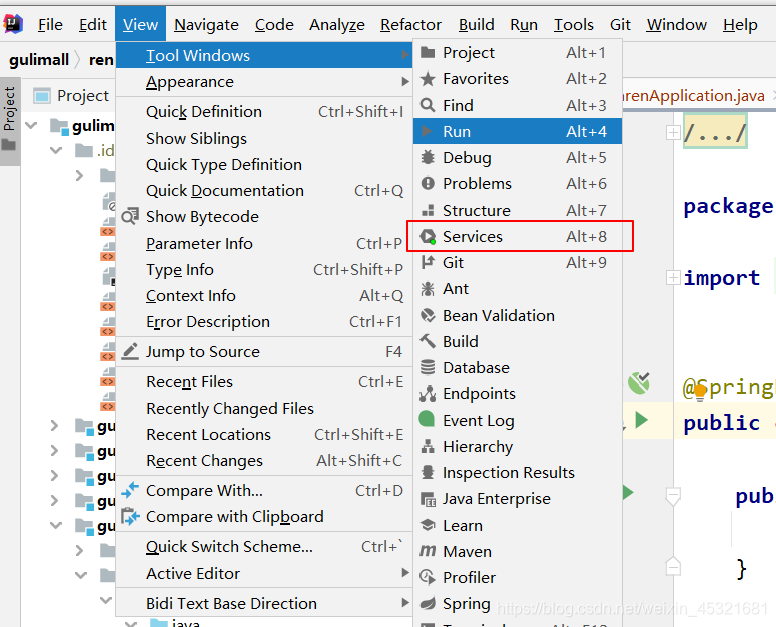Expand the folded import section
The image size is (776, 627).
coord(673,278)
